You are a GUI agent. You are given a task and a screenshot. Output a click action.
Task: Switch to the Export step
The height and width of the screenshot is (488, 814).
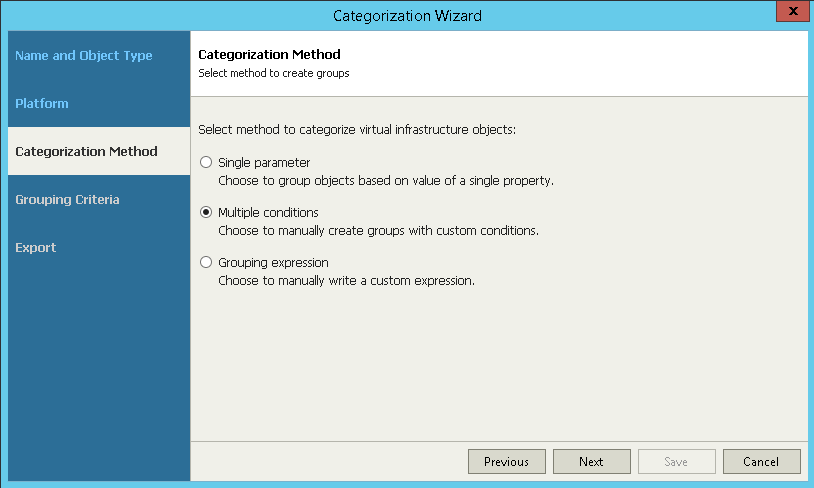pyautogui.click(x=36, y=248)
